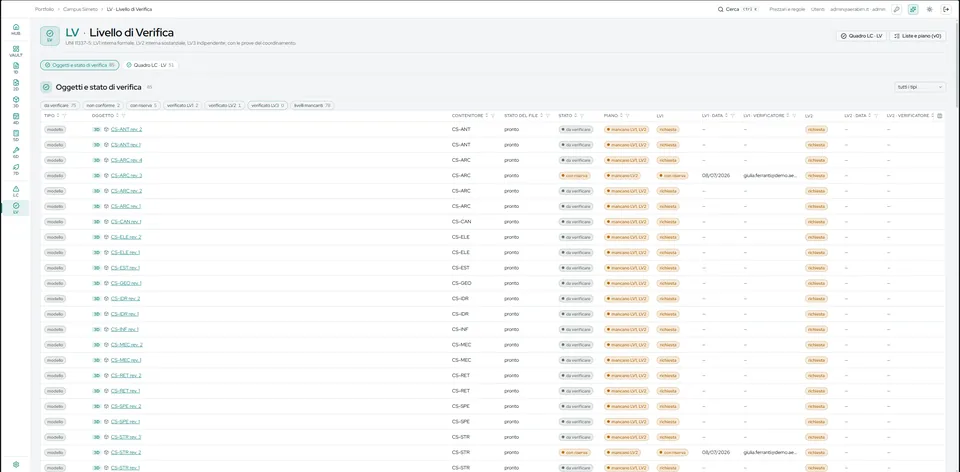Open settings gear at sidebar bottom
Viewport: 960px width, 472px height.
pos(16,464)
